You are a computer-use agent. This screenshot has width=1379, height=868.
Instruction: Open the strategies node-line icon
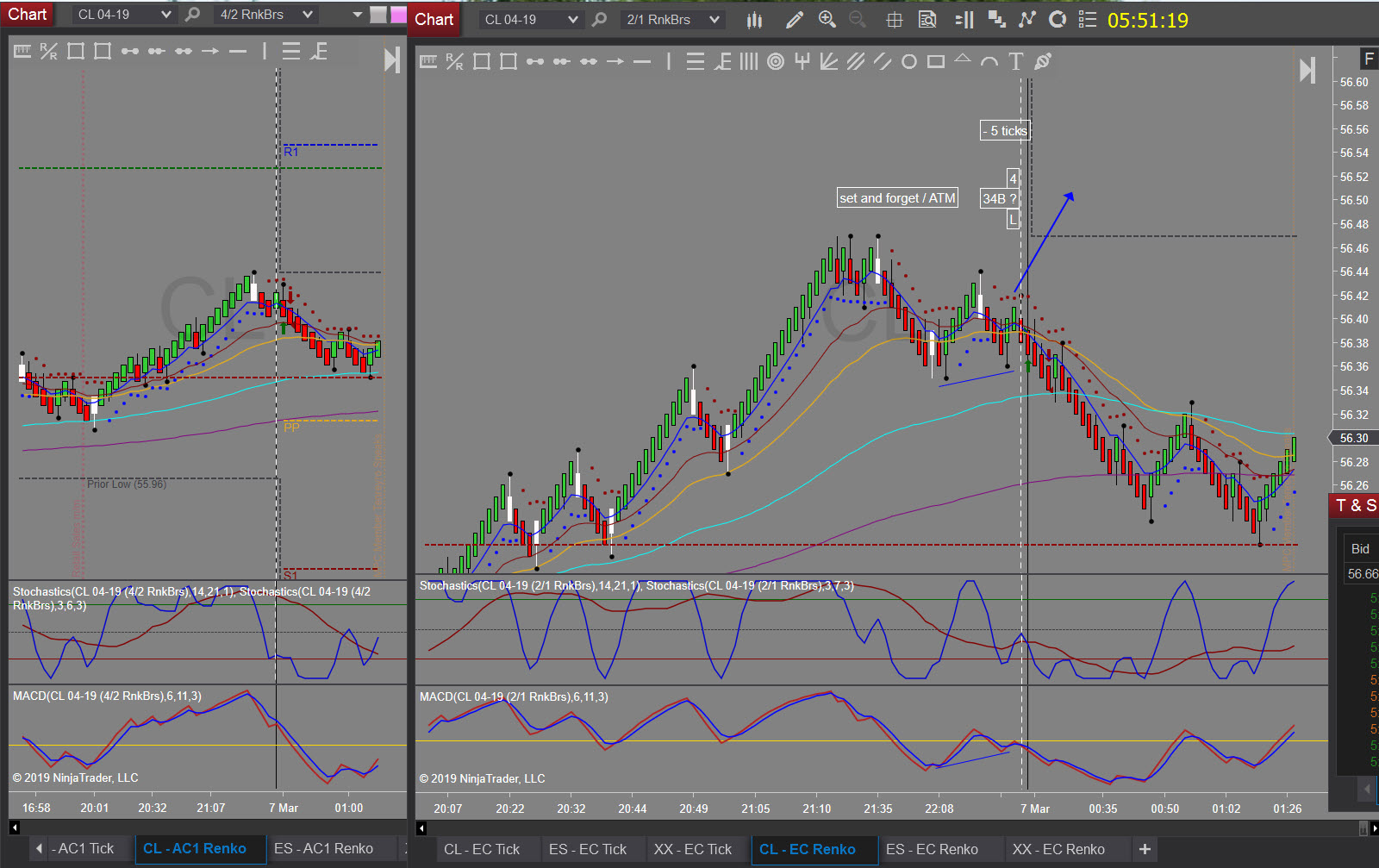(x=1026, y=20)
